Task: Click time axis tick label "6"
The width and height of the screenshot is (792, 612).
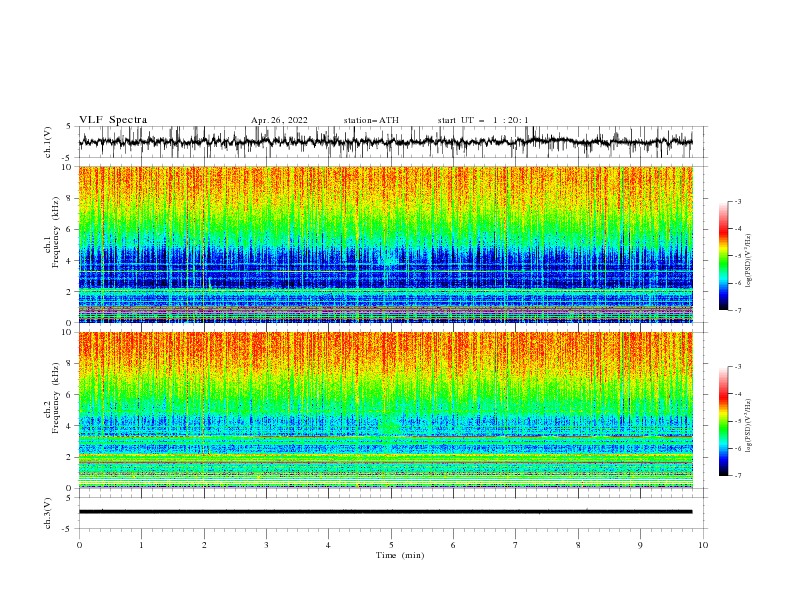Action: click(453, 545)
